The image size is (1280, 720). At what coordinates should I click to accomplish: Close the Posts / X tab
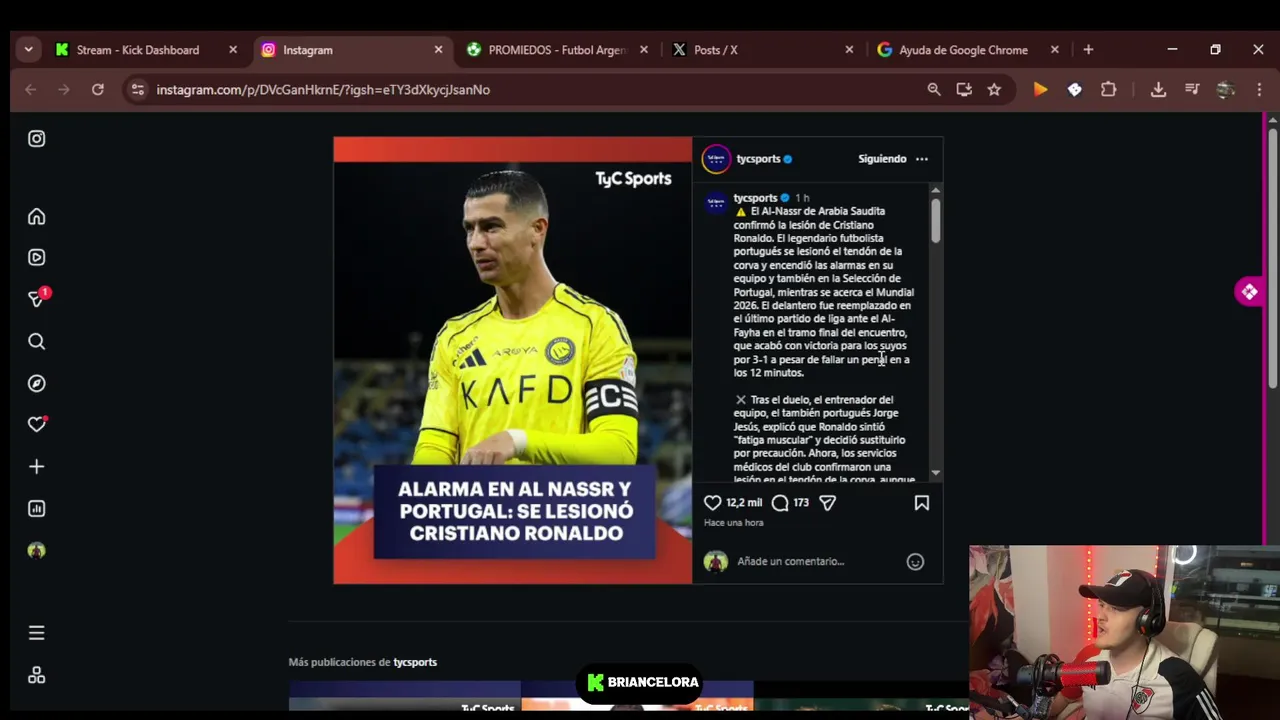tap(849, 50)
